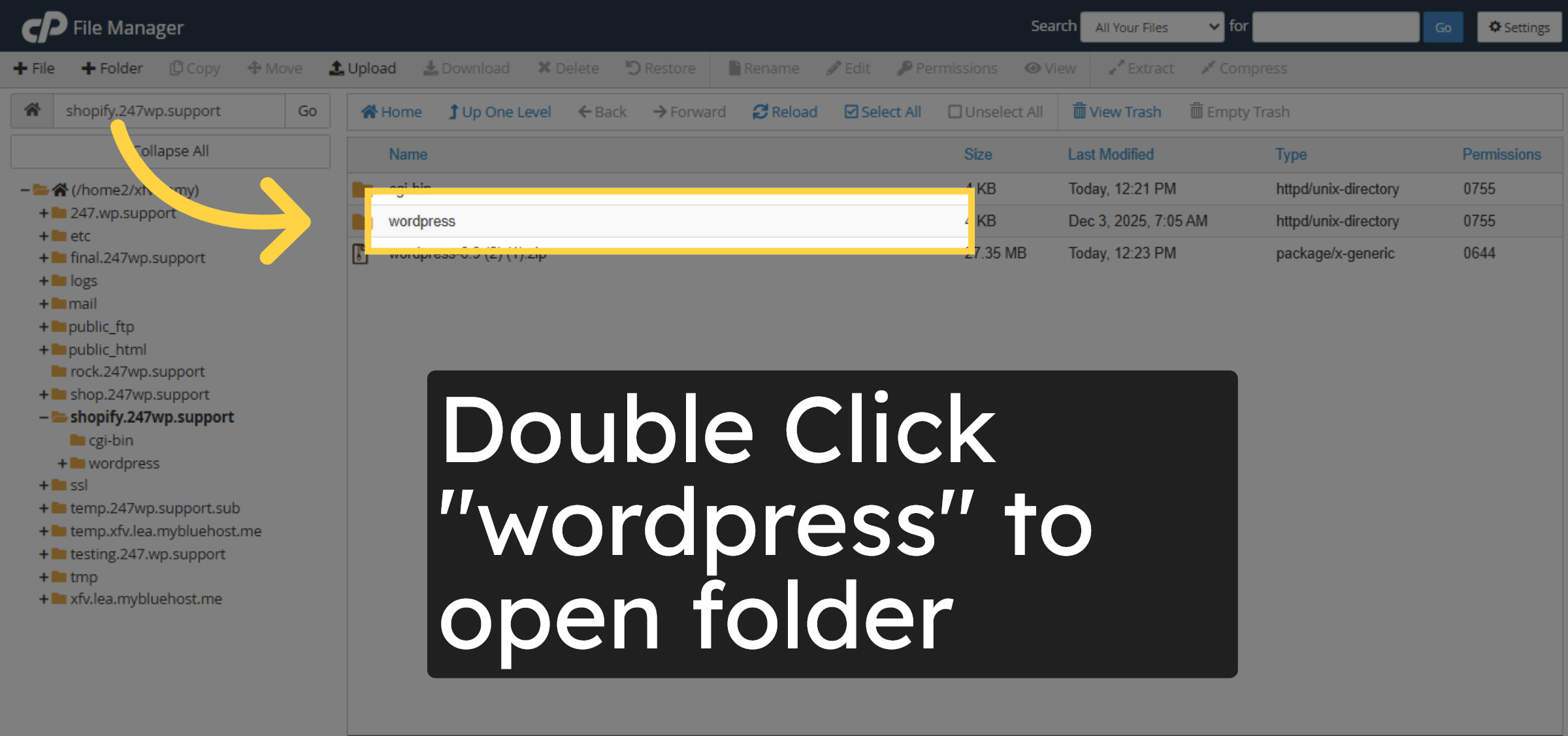1568x736 pixels.
Task: Open the All Your Files search dropdown
Action: pyautogui.click(x=1152, y=27)
